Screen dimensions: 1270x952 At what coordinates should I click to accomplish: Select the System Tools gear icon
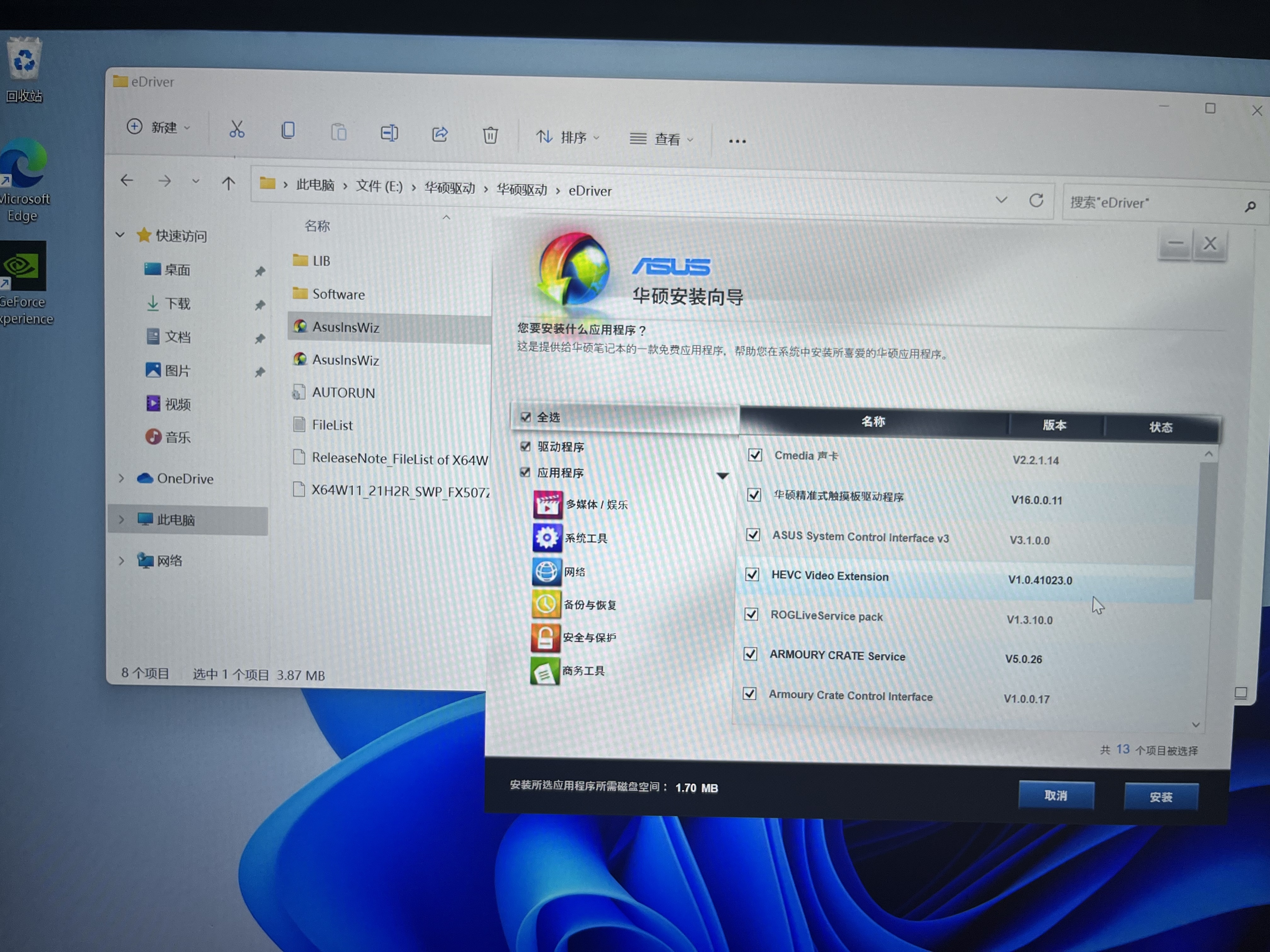(546, 538)
